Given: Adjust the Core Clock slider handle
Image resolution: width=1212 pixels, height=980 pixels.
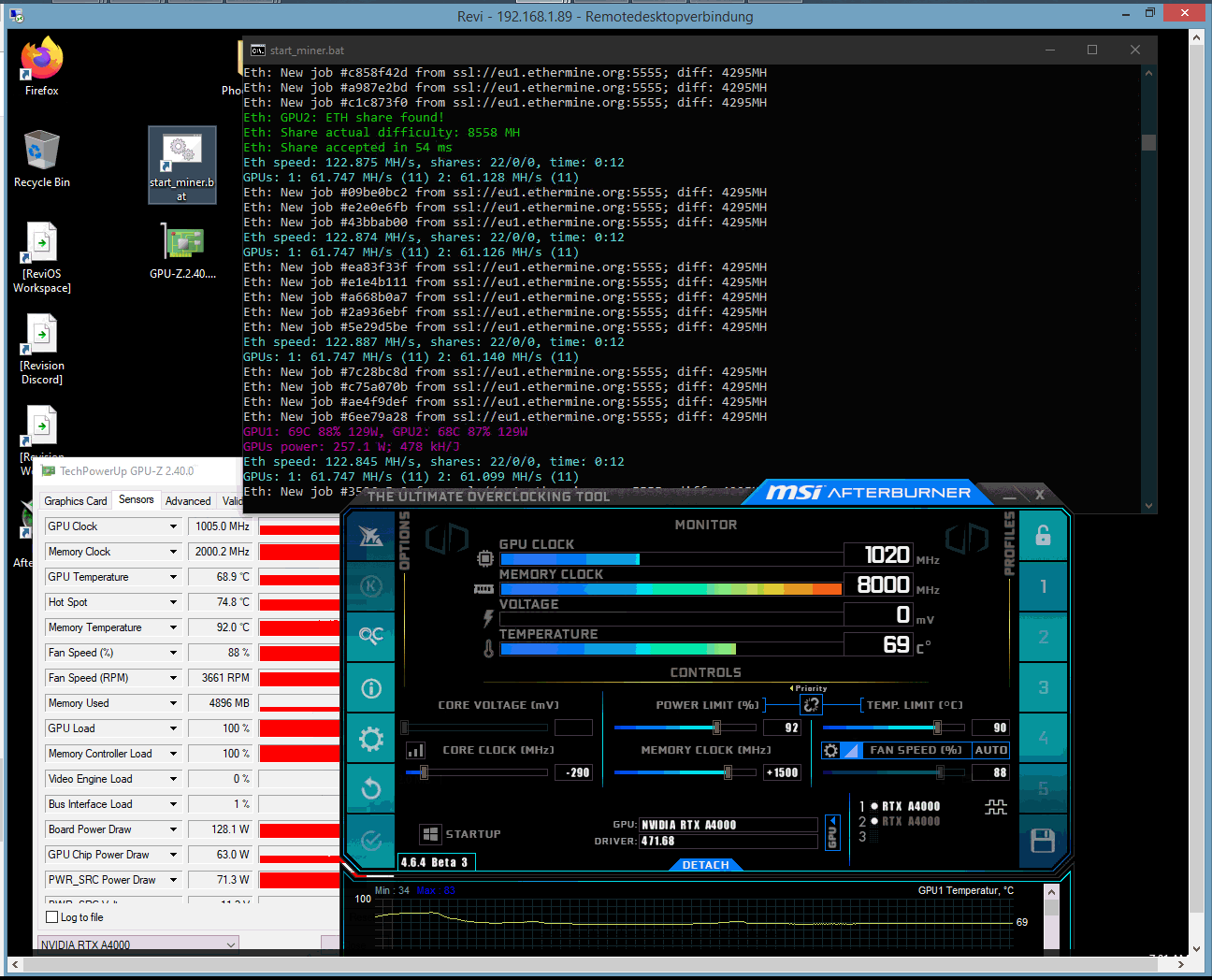Looking at the screenshot, I should (424, 772).
